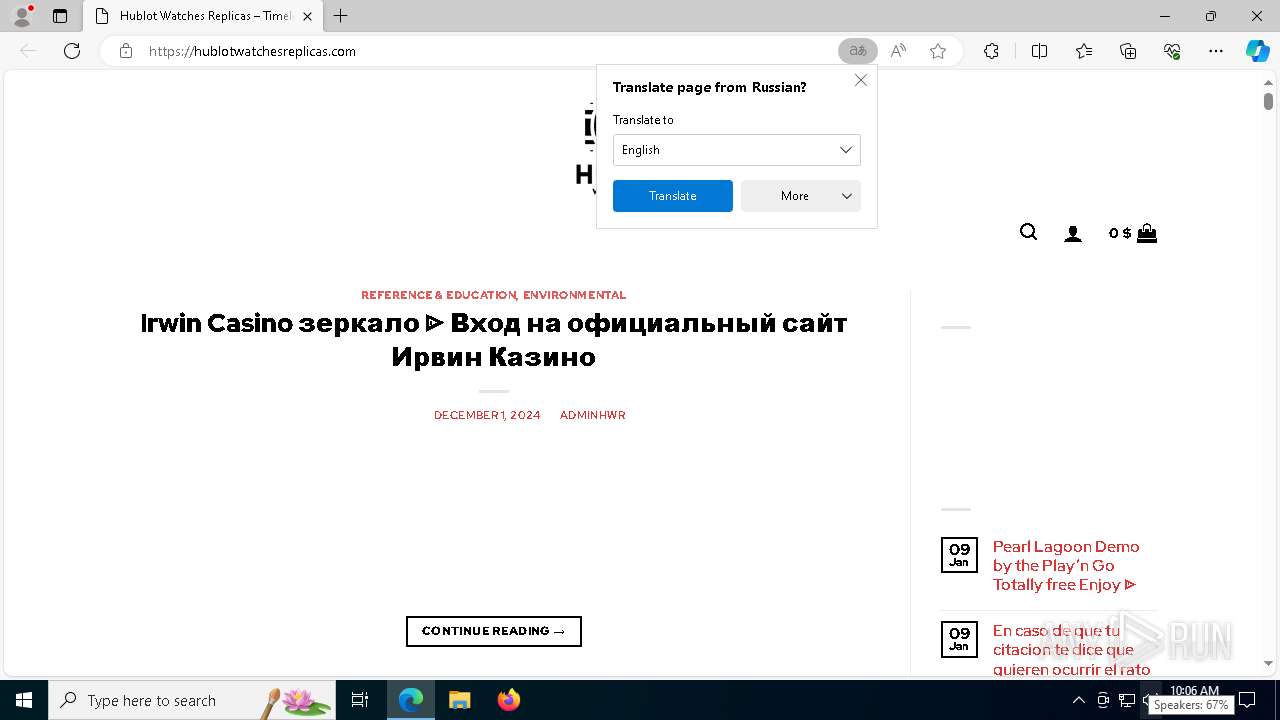Image resolution: width=1280 pixels, height=720 pixels.
Task: Open Environmental category link
Action: tap(574, 295)
